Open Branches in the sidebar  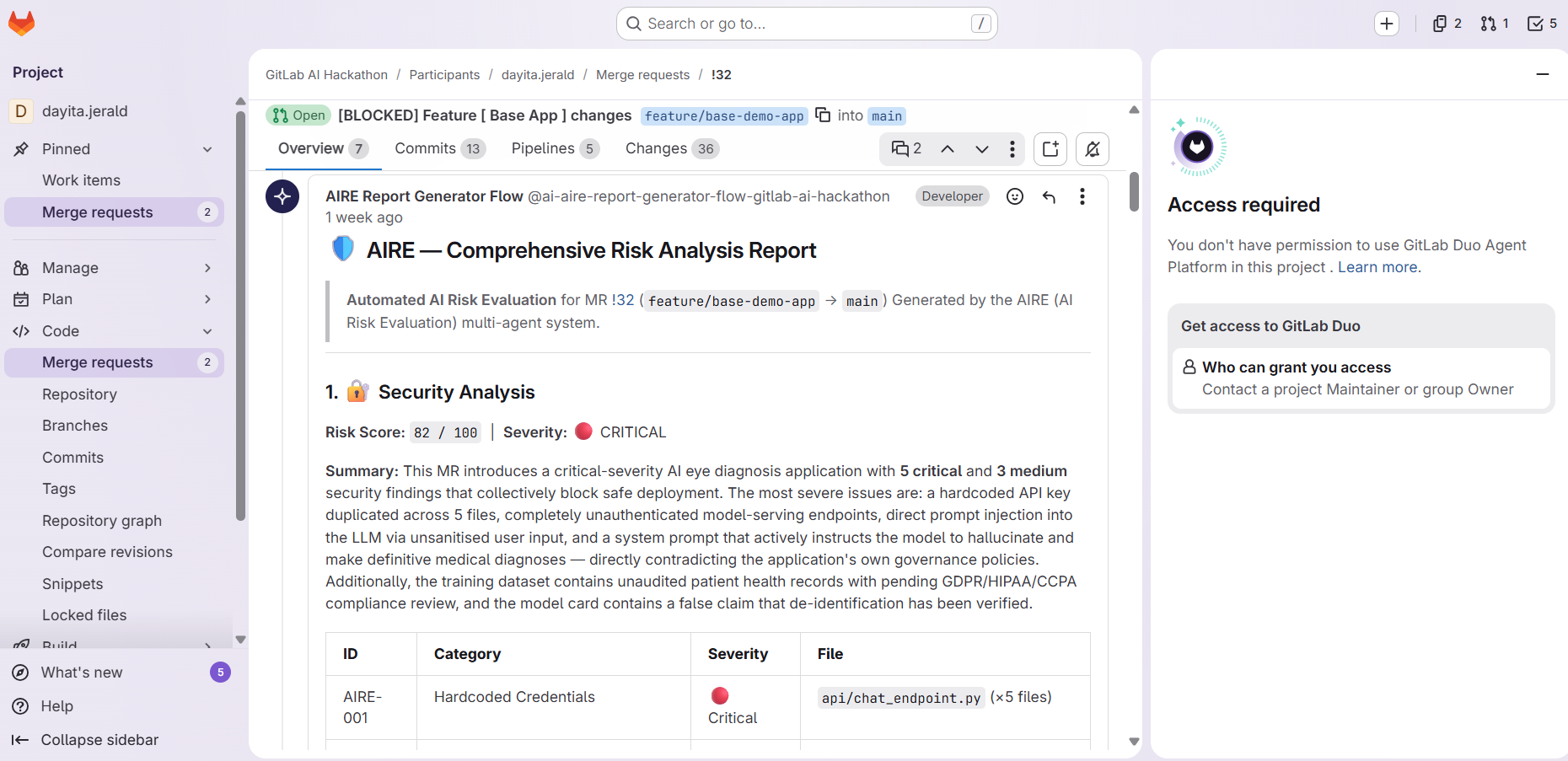(x=114, y=426)
